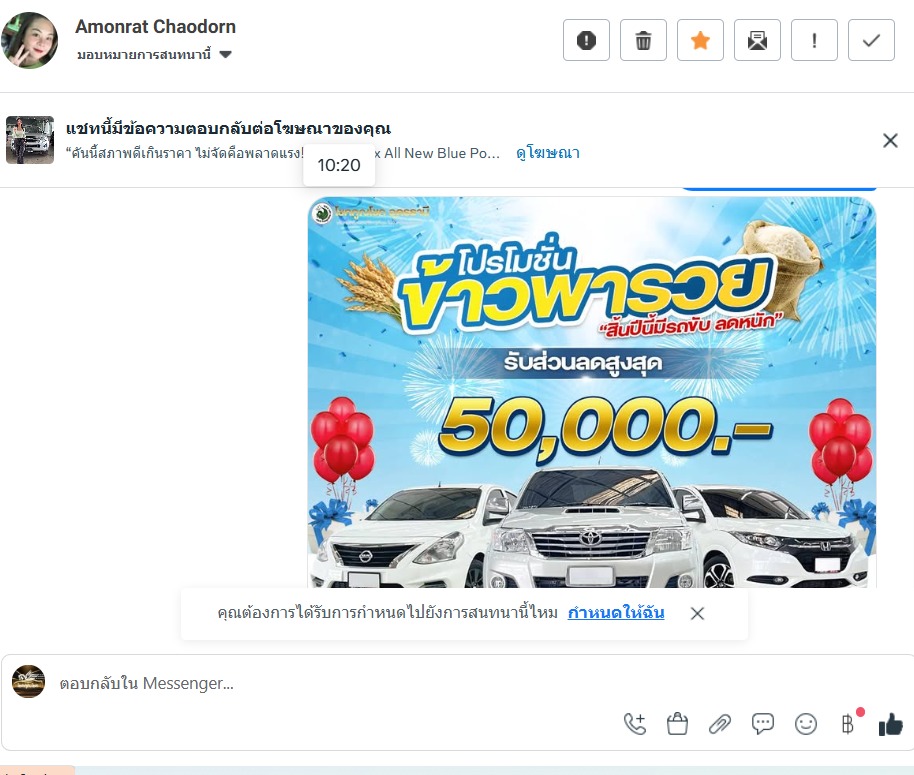Mark conversation as unread envelope icon
This screenshot has height=775, width=914.
tap(757, 40)
